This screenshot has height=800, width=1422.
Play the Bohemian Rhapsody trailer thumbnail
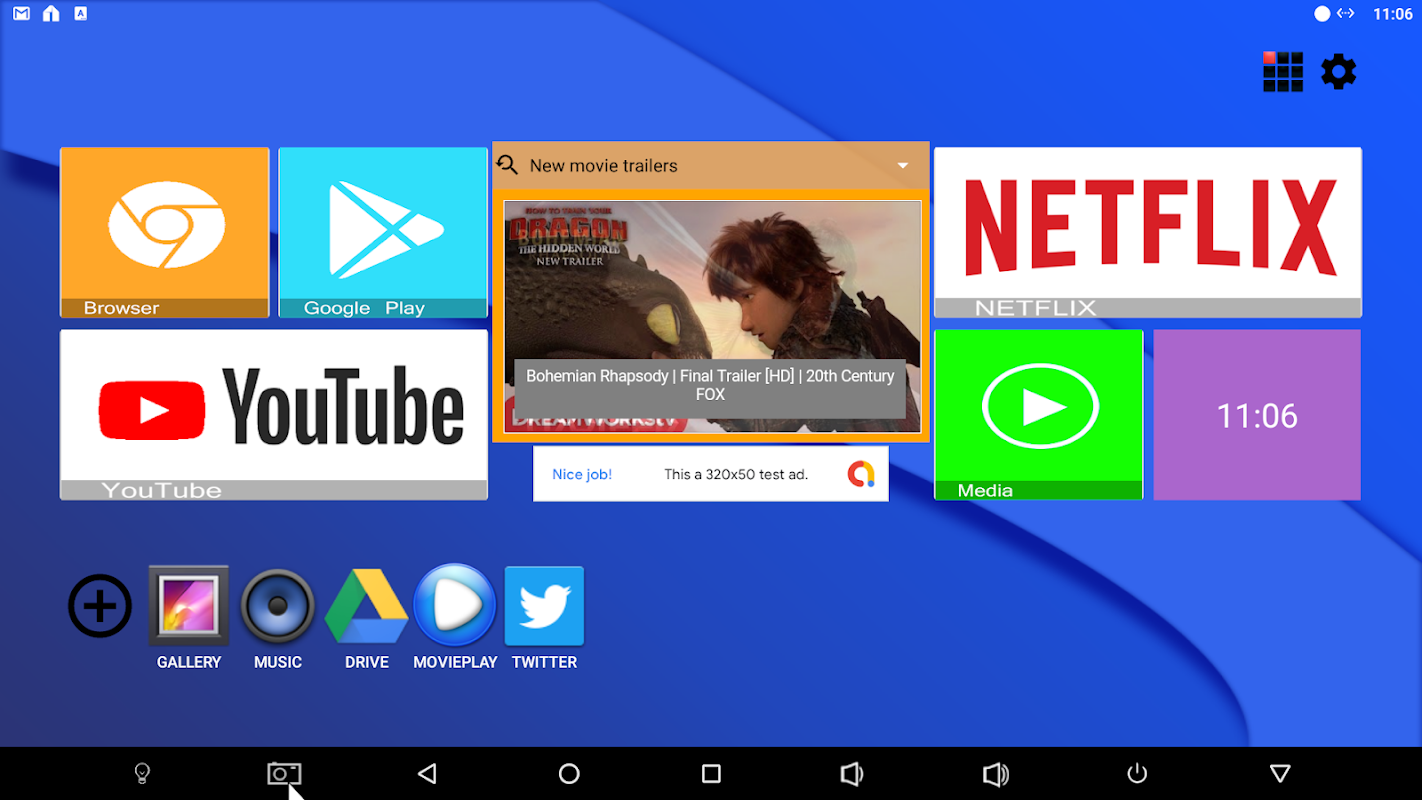[711, 316]
